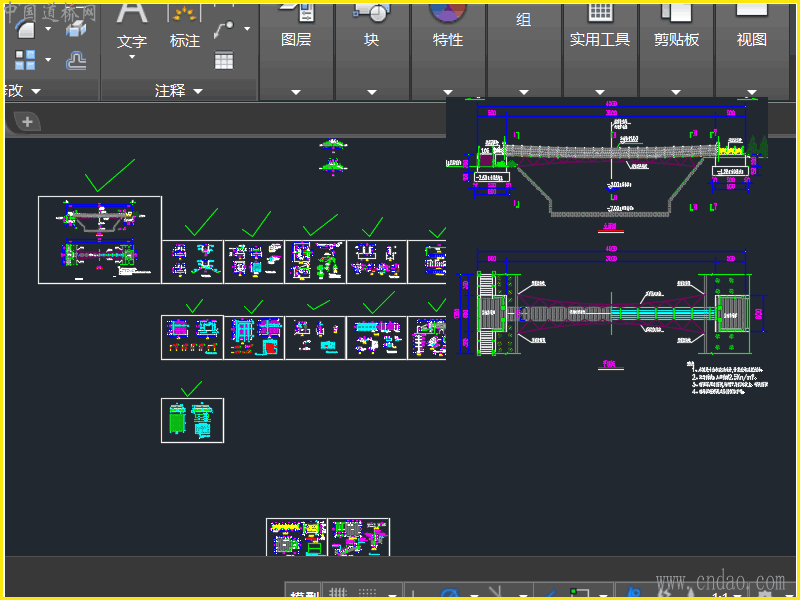Toggle snap mode dotted-grid icon
Viewport: 800px width, 600px height.
(367, 592)
